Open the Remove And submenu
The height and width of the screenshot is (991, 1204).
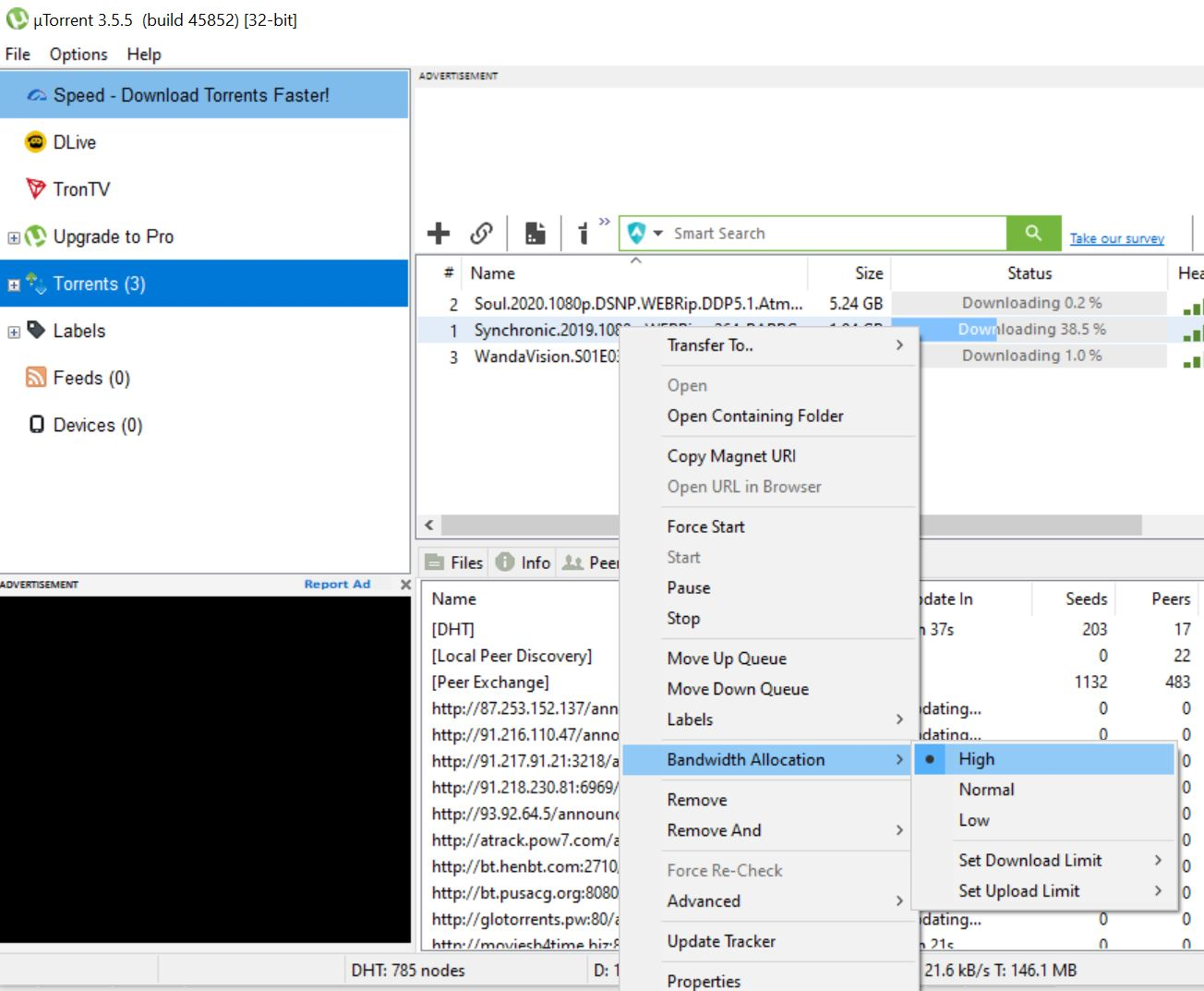click(770, 830)
